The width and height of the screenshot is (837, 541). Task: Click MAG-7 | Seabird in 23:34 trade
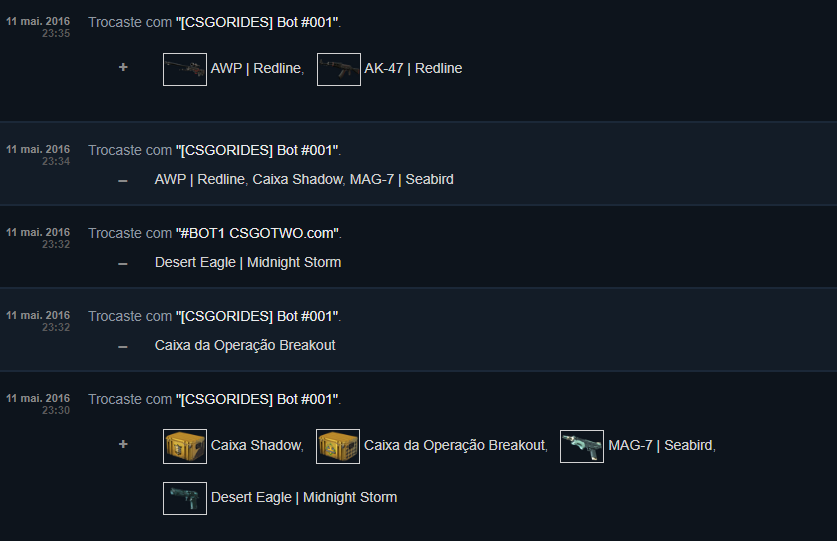click(x=401, y=179)
